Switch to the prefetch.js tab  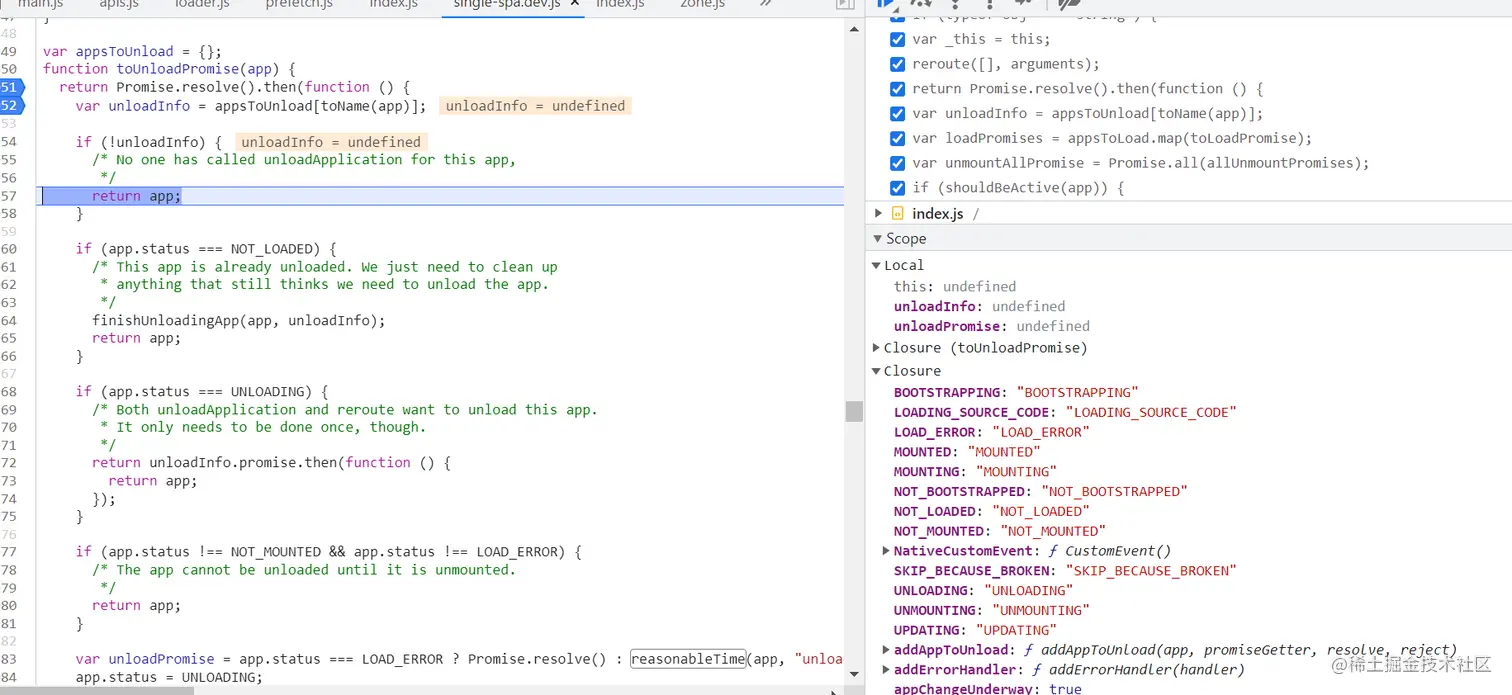click(x=299, y=4)
